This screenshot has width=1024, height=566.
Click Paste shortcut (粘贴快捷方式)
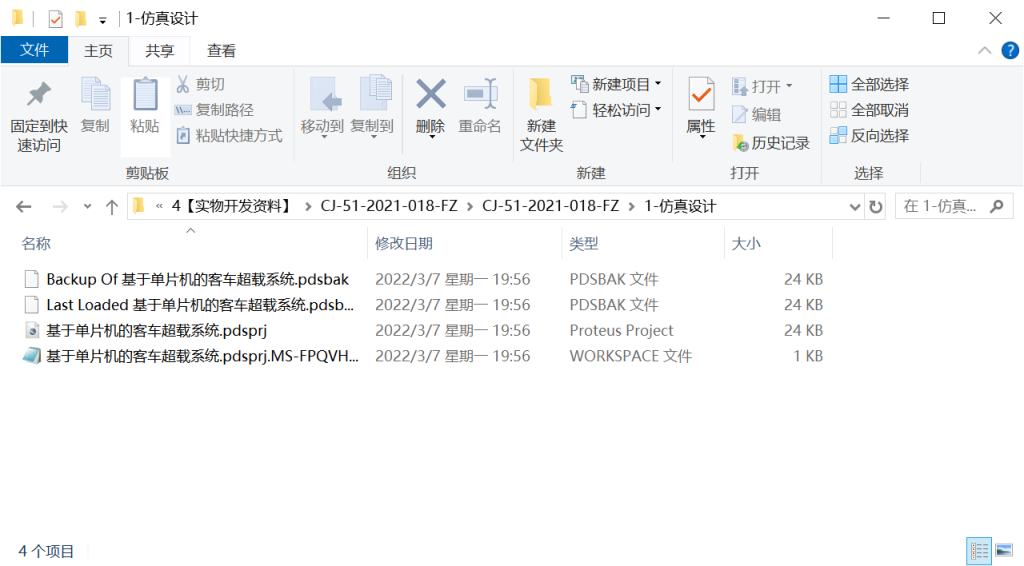point(229,135)
